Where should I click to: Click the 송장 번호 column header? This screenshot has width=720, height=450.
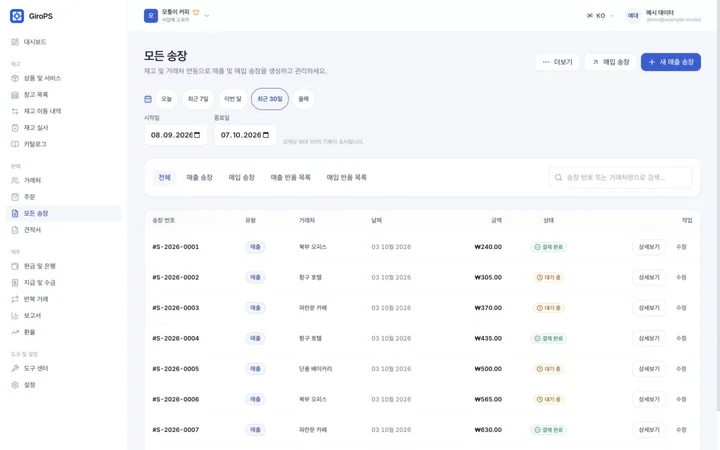[x=164, y=220]
